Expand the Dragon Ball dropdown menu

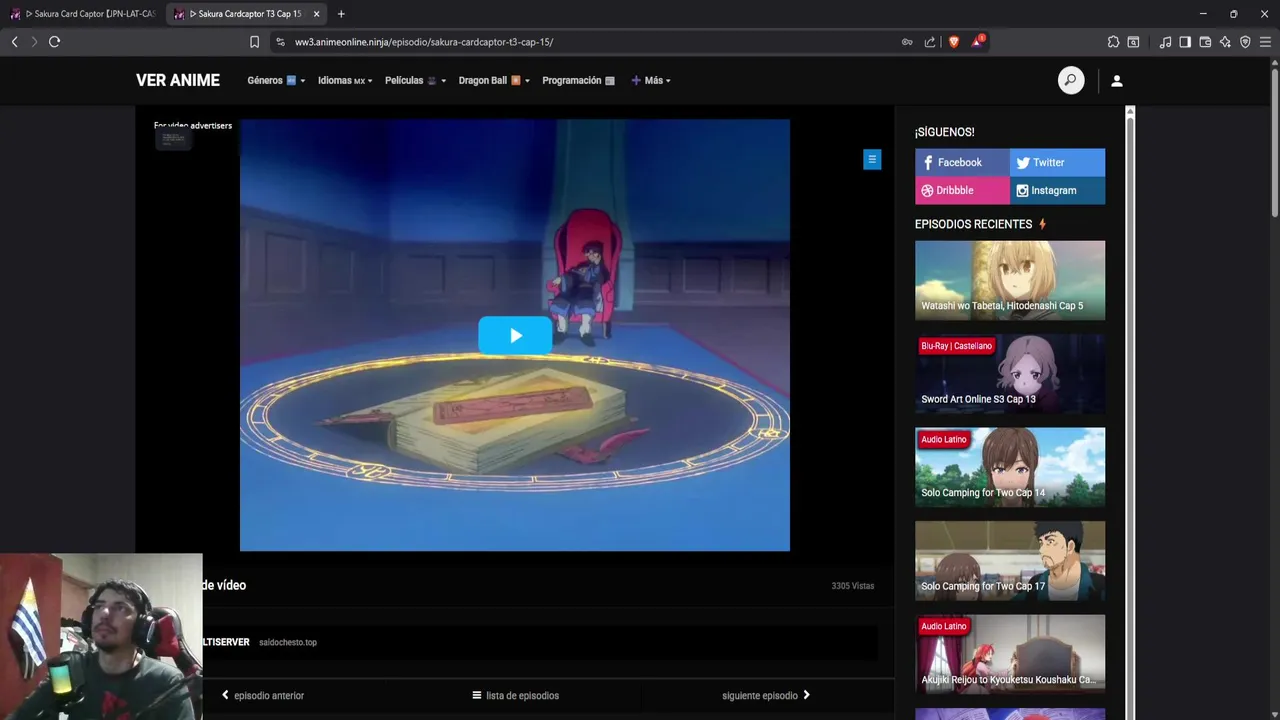(494, 81)
